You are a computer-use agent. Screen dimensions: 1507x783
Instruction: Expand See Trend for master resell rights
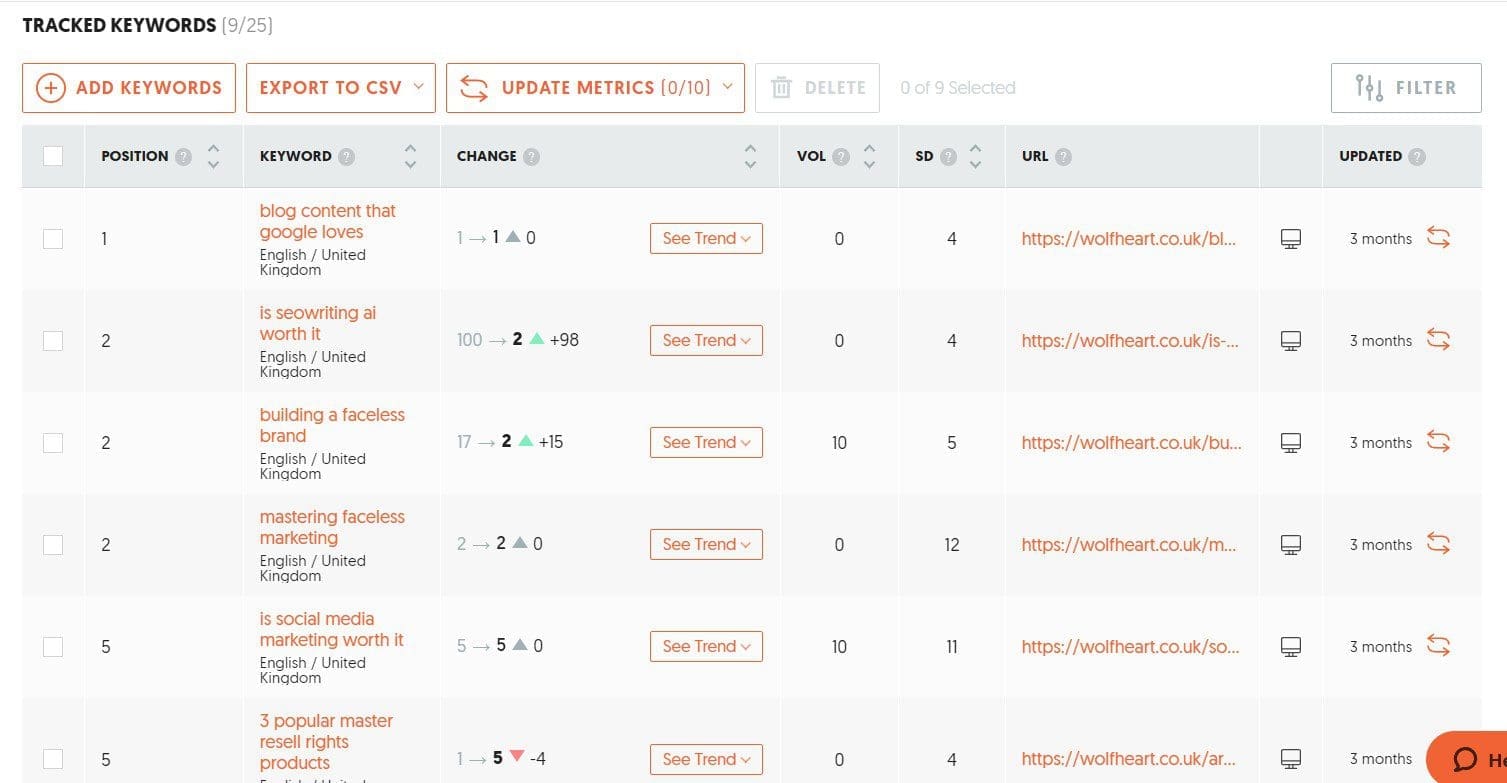[x=706, y=759]
